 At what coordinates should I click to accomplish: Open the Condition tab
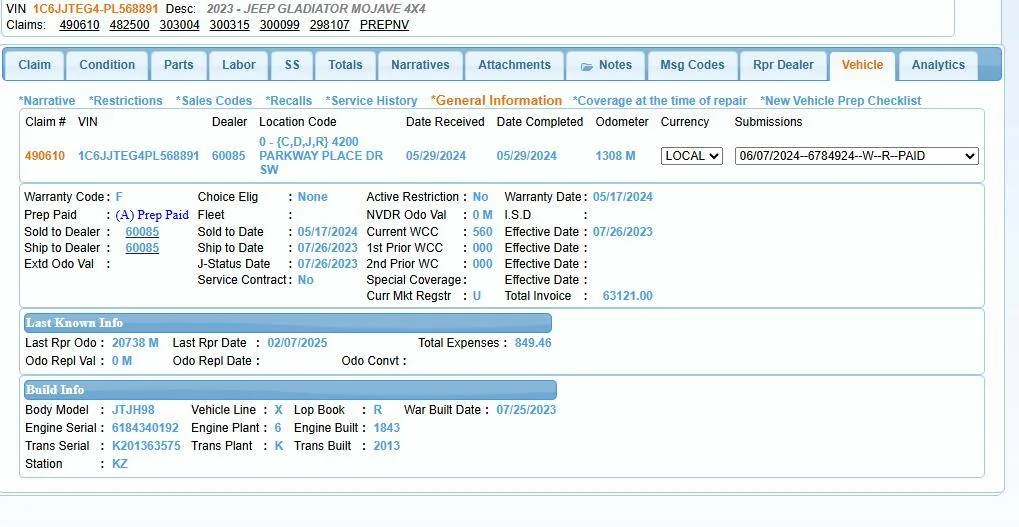(x=107, y=66)
